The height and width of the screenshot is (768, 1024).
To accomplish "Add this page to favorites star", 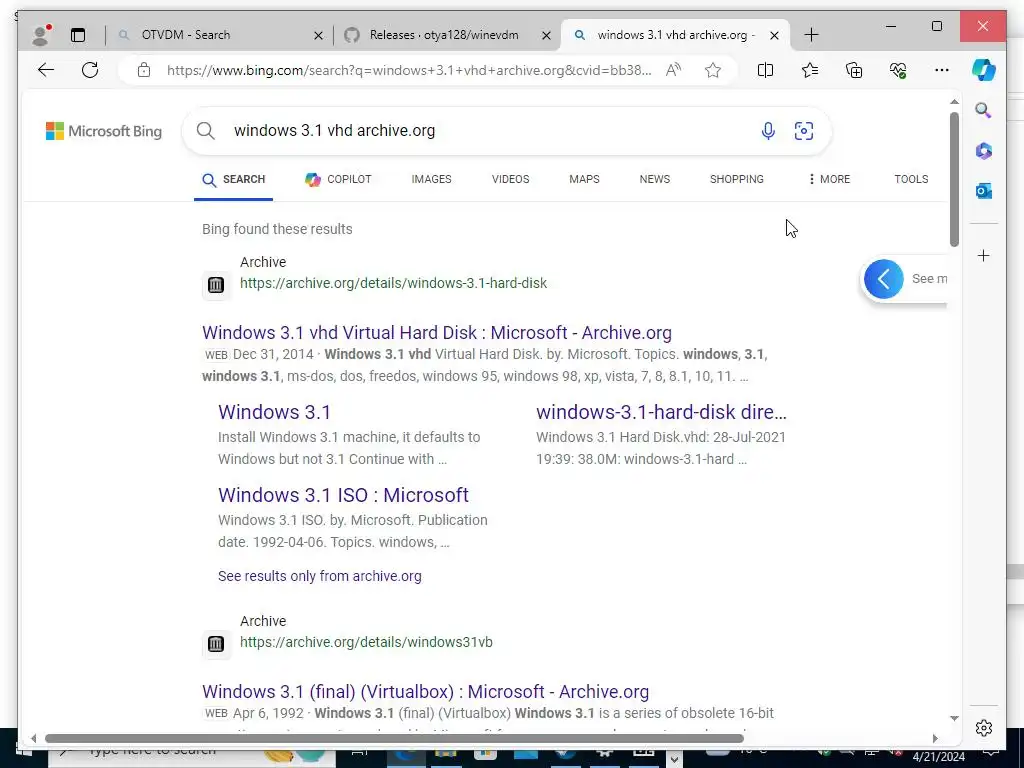I will click(712, 70).
